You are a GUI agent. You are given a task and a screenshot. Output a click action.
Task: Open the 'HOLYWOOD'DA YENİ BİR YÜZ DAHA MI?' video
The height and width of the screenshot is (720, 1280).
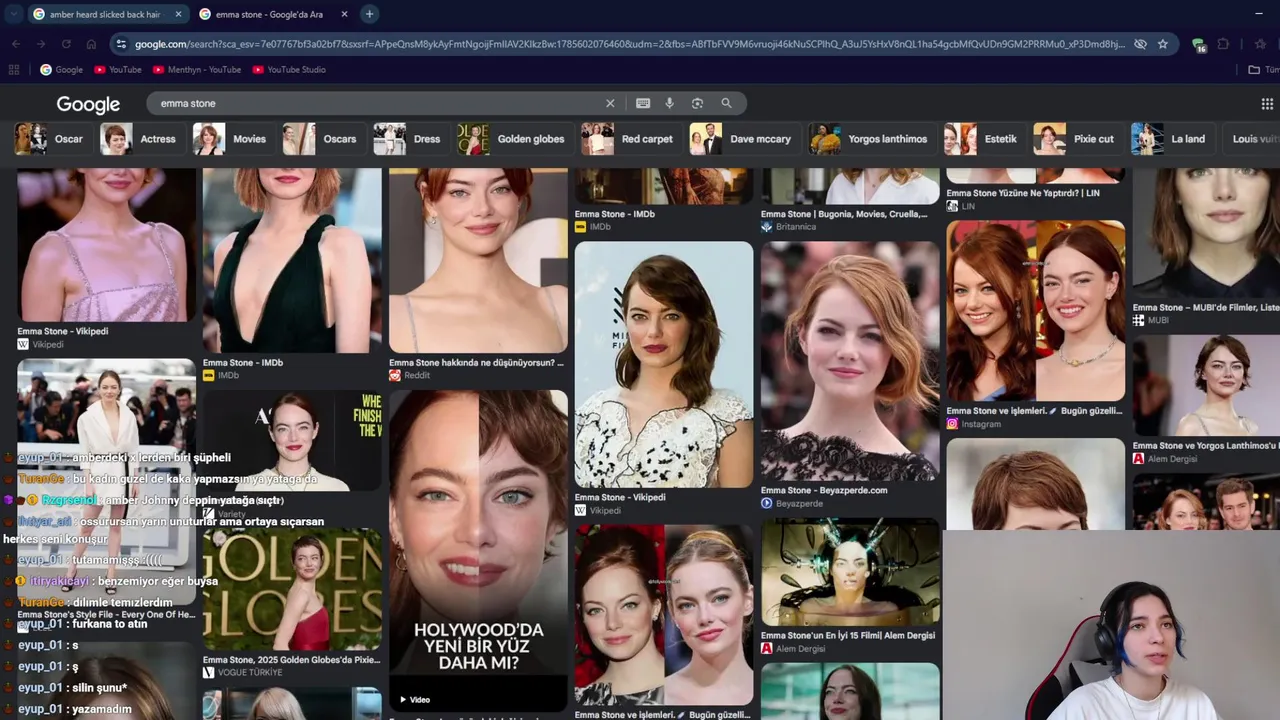(478, 550)
